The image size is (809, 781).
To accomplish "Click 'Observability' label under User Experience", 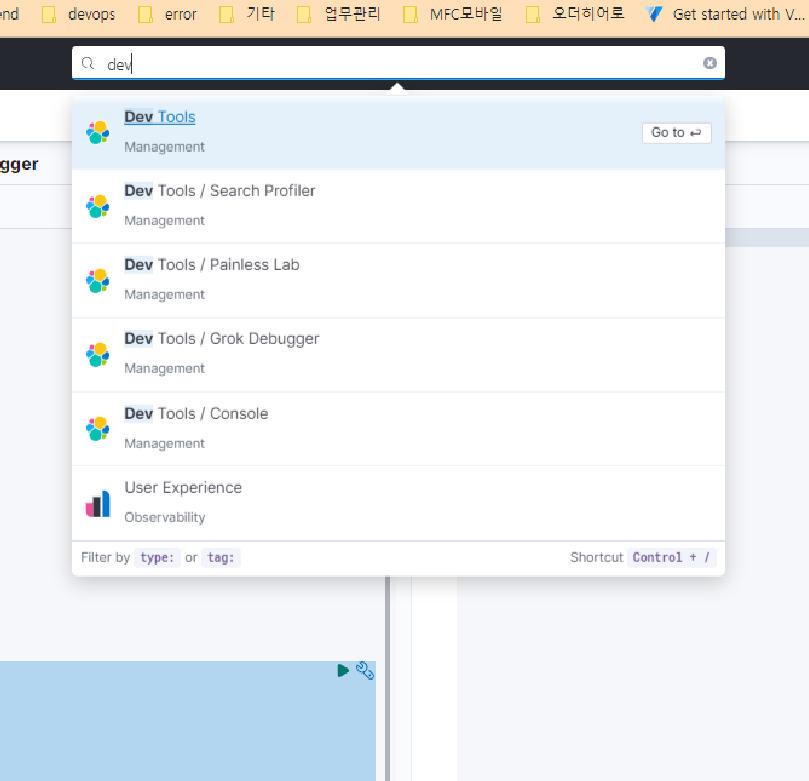I will pyautogui.click(x=165, y=517).
